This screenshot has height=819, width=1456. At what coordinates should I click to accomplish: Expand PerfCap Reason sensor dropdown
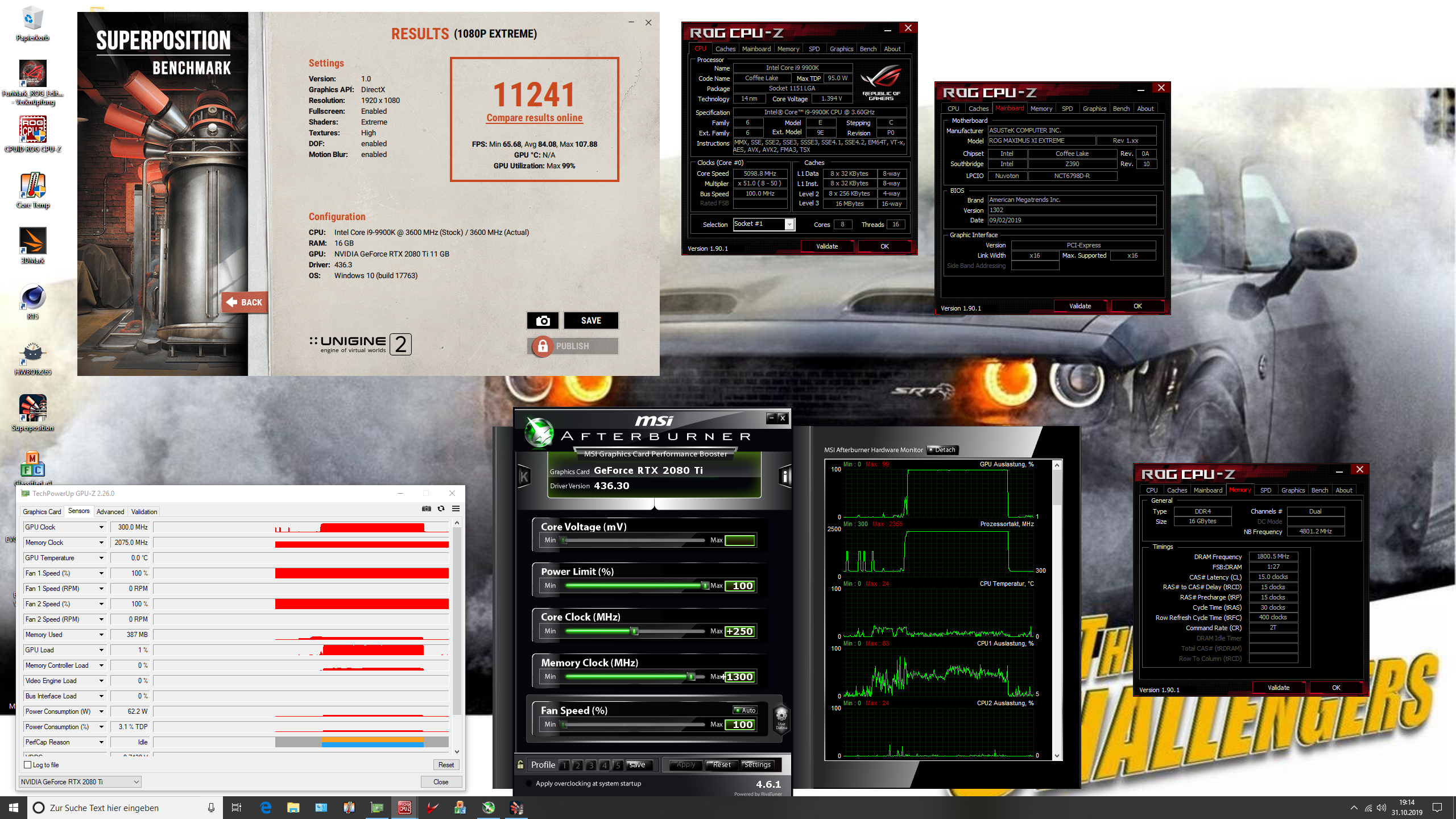pyautogui.click(x=101, y=742)
